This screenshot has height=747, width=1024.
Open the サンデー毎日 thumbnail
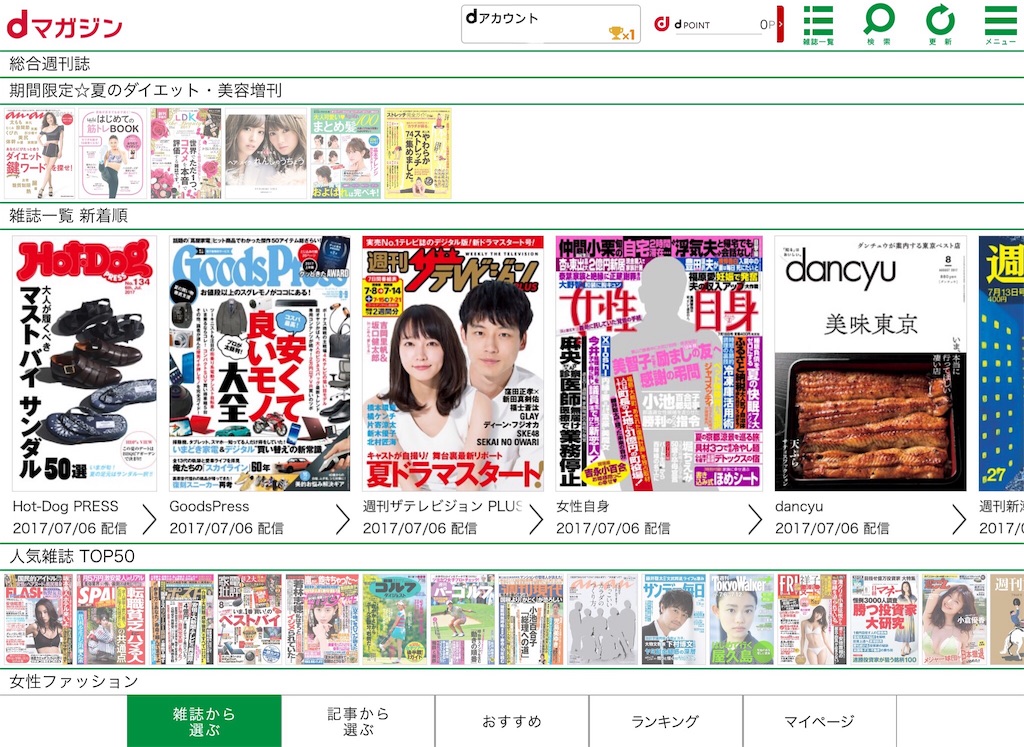(x=673, y=620)
